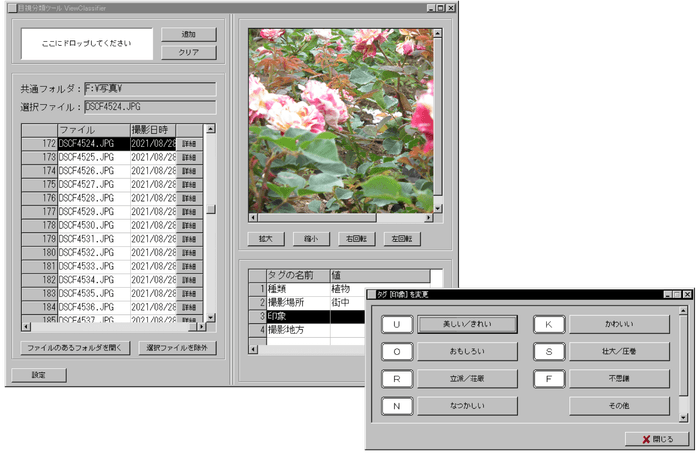Screen dimensions: 700x454
Task: Choose なつかしい in tag dialog
Action: (467, 406)
